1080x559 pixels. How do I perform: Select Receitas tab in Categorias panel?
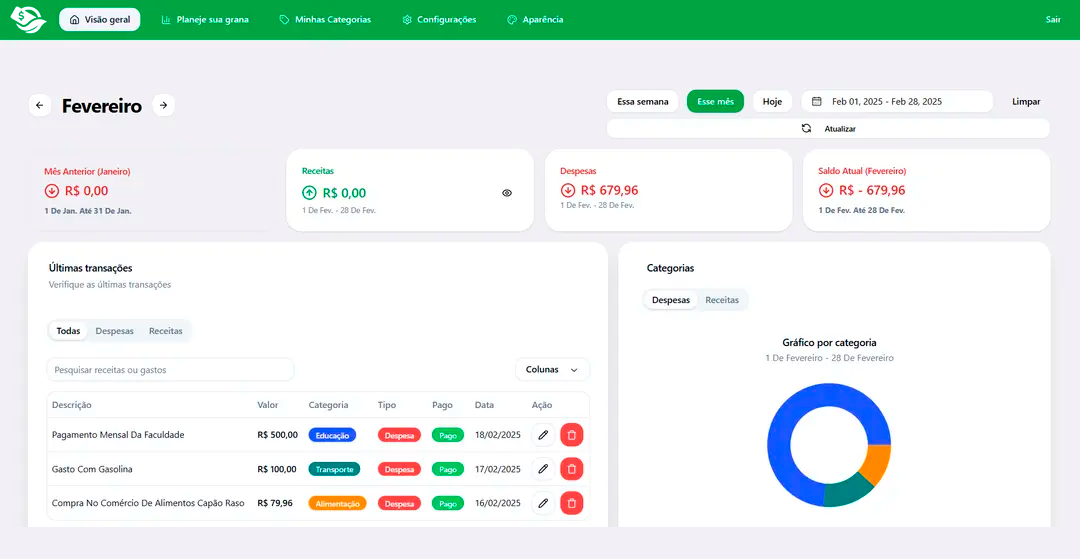coord(722,300)
